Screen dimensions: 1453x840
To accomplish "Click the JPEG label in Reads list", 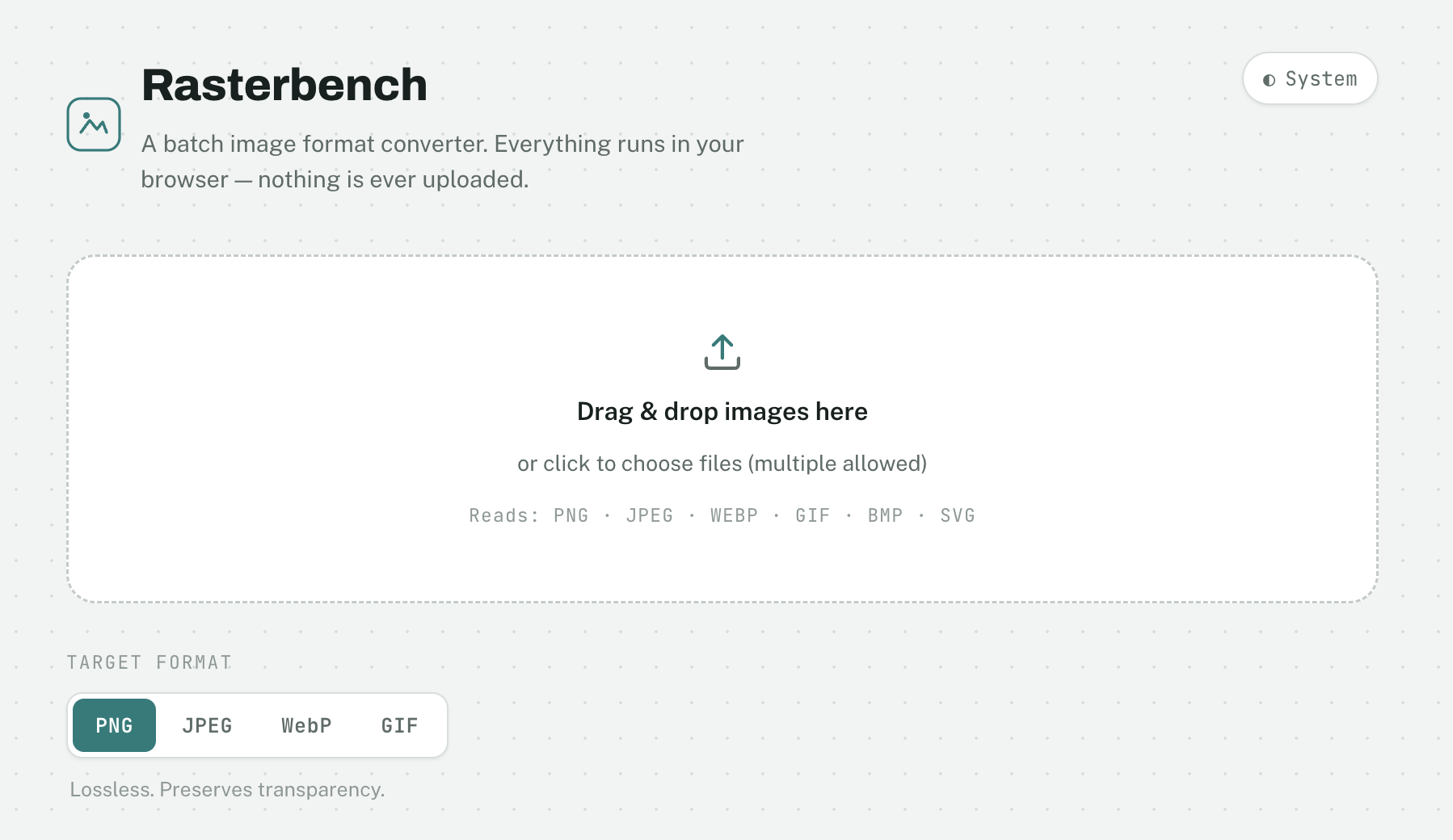I will pyautogui.click(x=650, y=515).
